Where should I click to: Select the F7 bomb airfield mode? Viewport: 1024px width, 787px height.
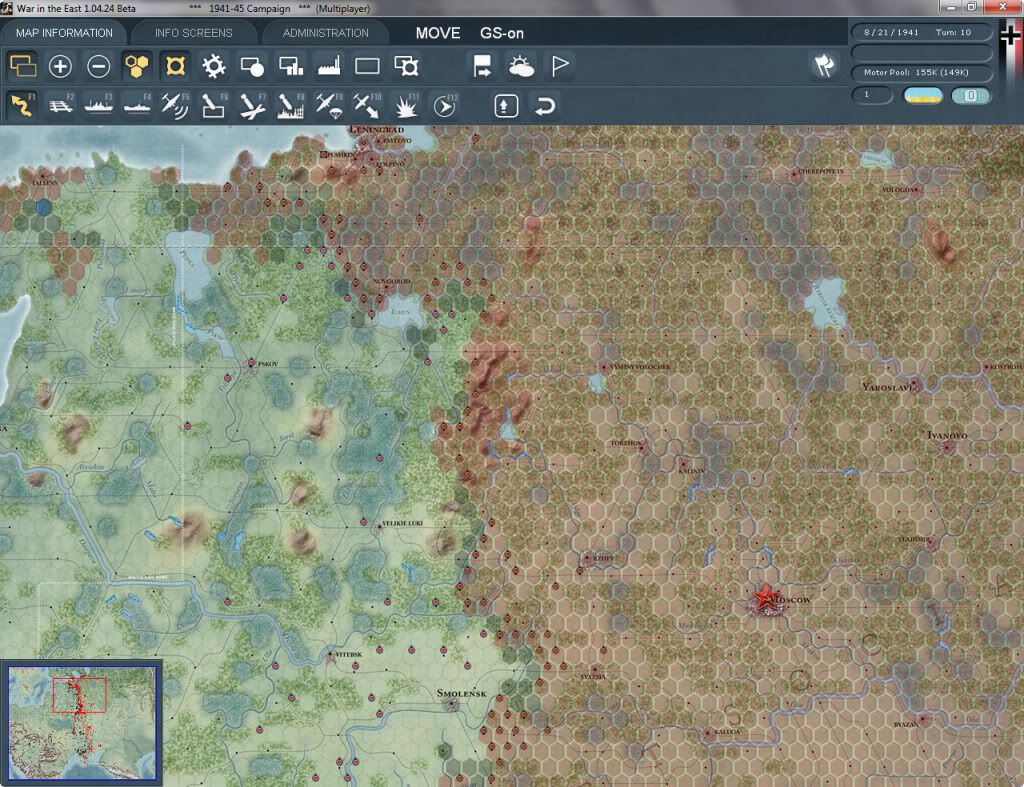252,105
